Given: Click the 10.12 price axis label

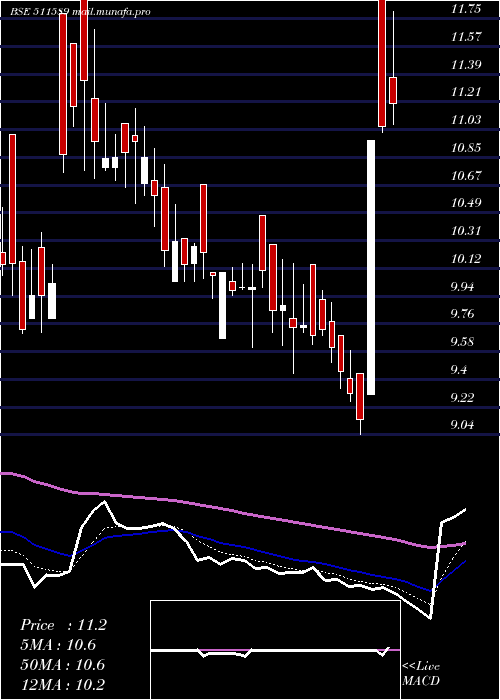Looking at the screenshot, I should pyautogui.click(x=466, y=258).
